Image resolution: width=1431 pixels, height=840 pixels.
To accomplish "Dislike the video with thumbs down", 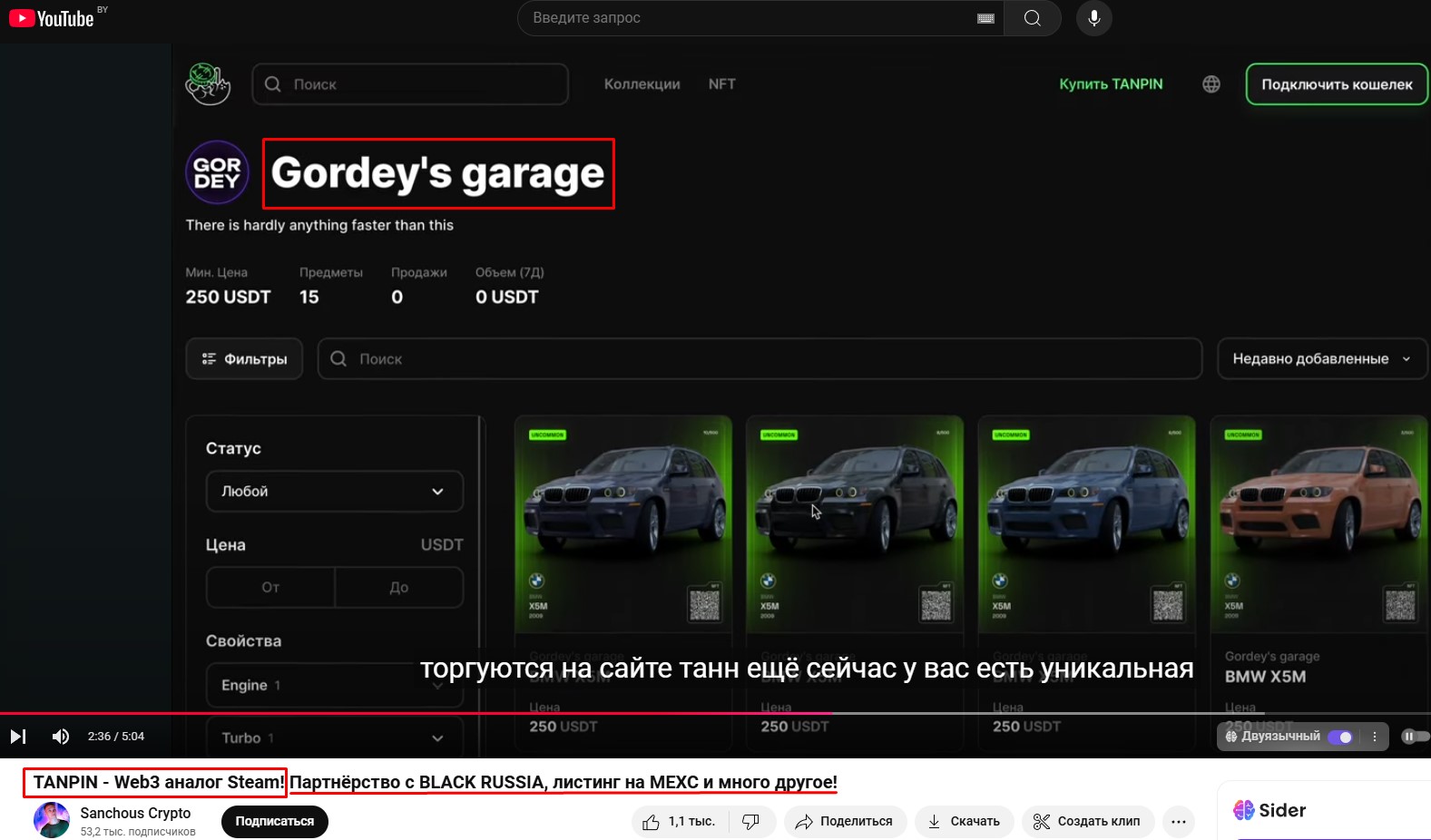I will [751, 822].
